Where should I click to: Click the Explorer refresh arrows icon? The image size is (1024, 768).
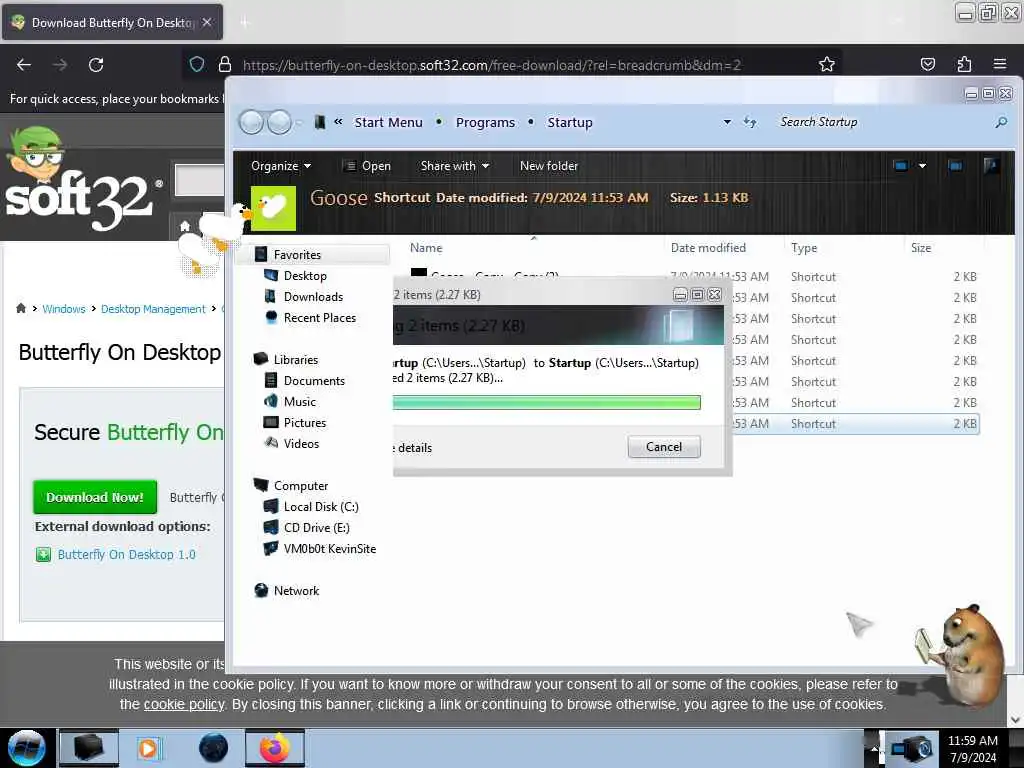[x=750, y=122]
